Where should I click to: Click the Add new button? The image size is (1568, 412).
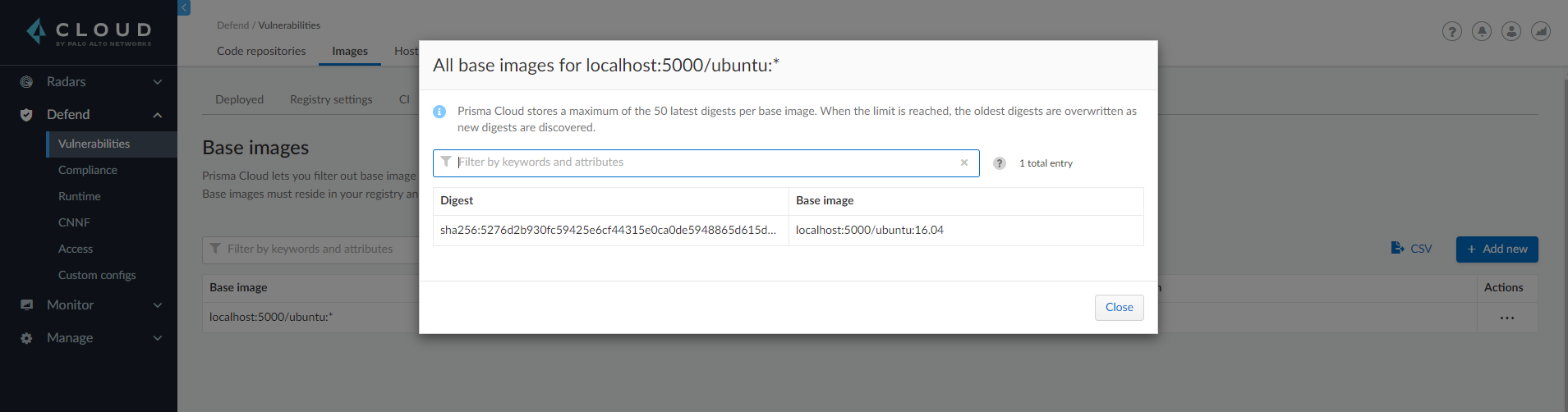(x=1497, y=249)
